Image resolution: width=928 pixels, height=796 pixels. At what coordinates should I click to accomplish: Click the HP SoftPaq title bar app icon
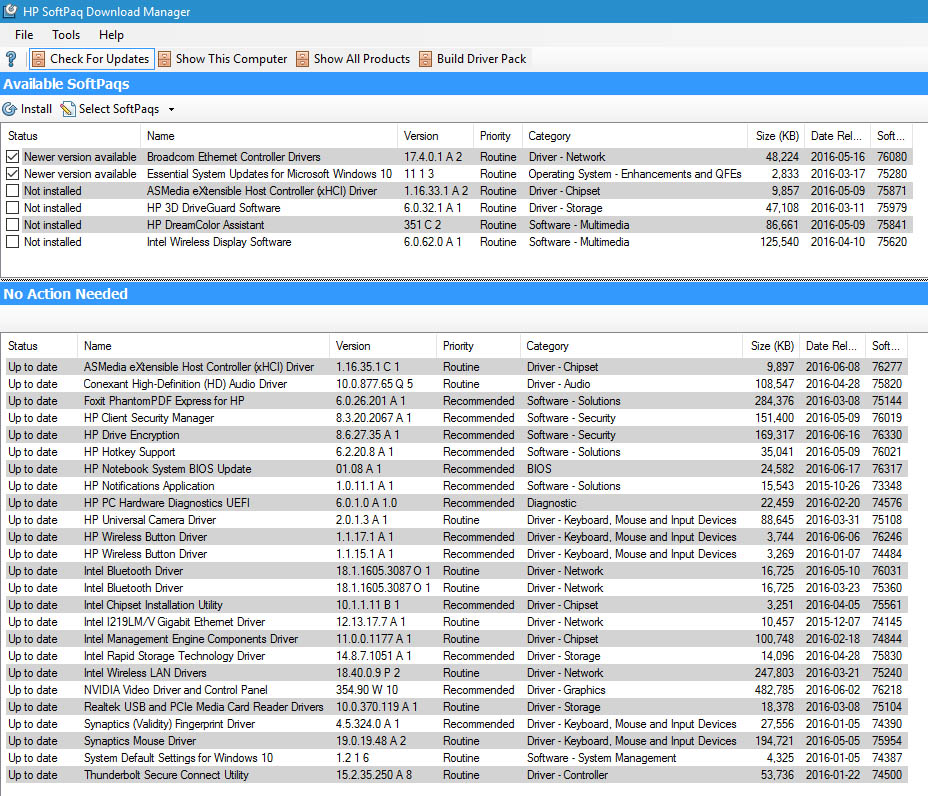pyautogui.click(x=12, y=12)
